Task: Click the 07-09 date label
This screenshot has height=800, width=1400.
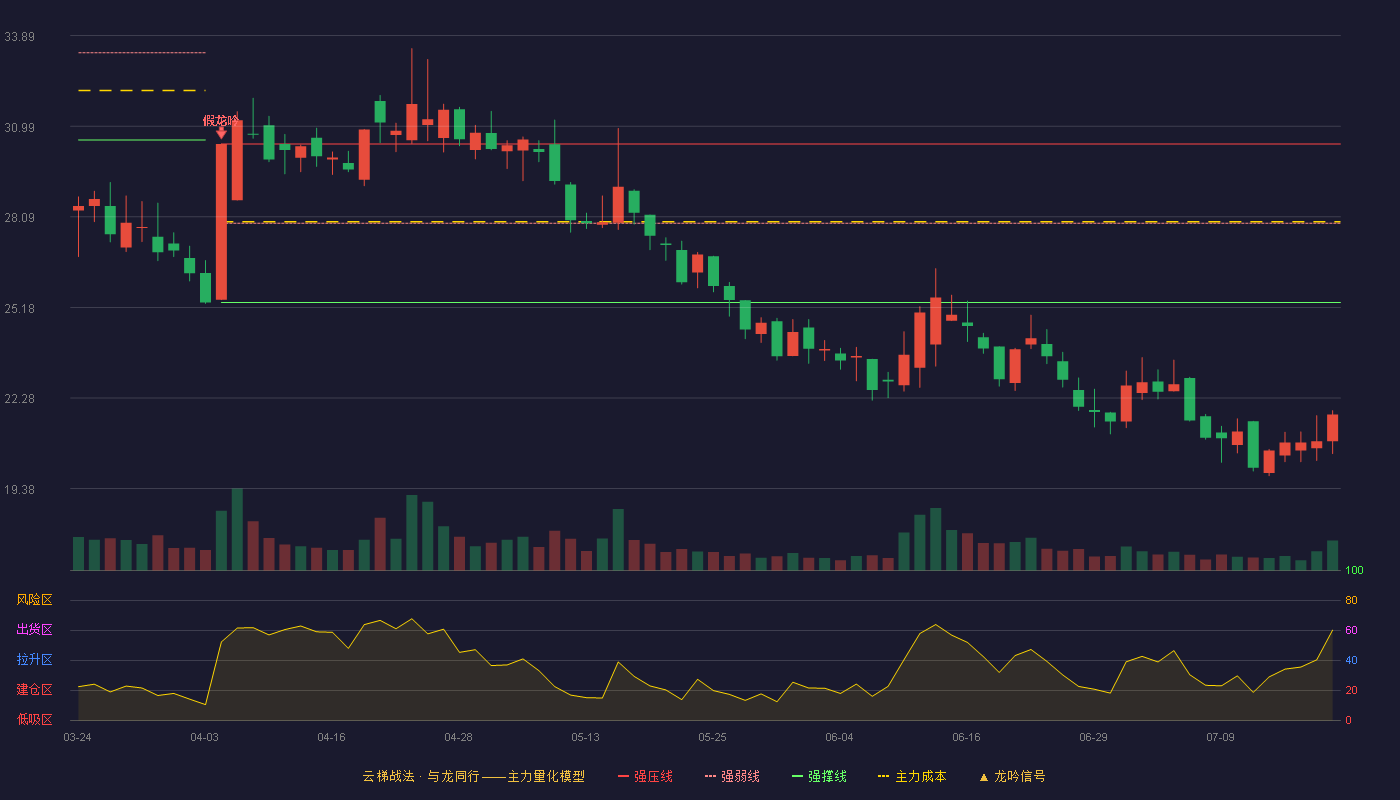Action: [1220, 737]
